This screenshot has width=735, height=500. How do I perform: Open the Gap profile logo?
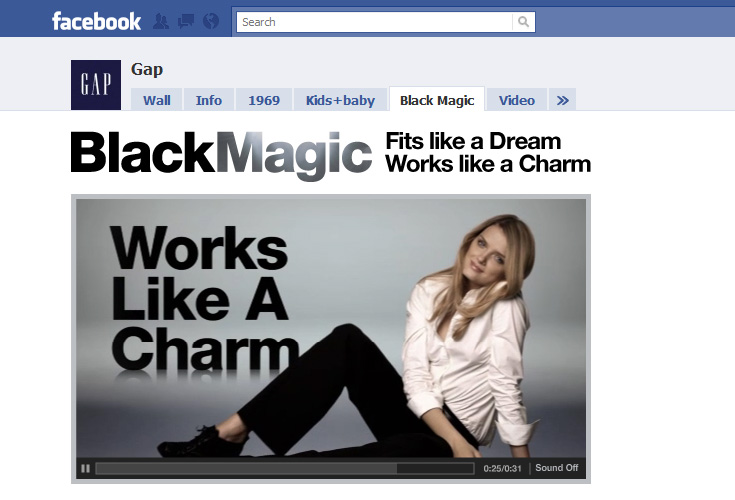96,85
